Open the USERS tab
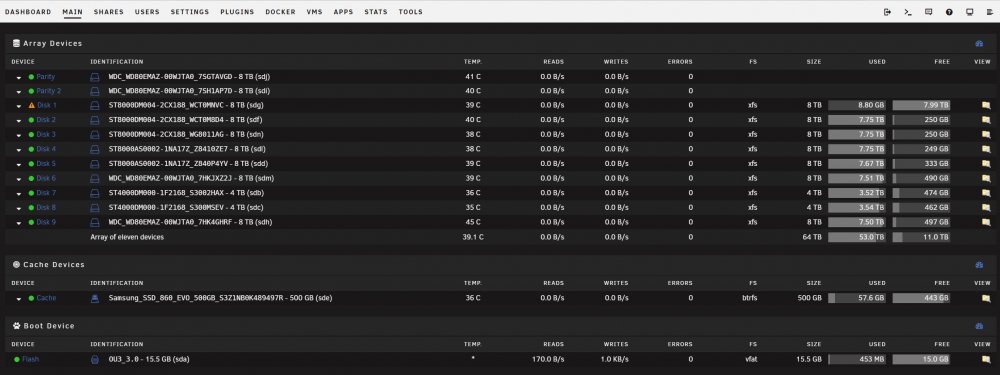Viewport: 1000px width, 375px height. pos(147,12)
